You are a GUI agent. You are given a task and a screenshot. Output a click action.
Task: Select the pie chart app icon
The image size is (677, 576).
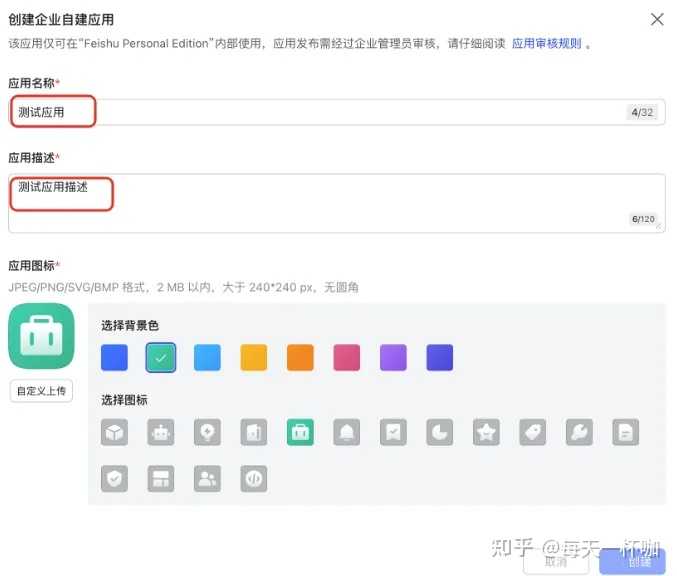coord(440,432)
